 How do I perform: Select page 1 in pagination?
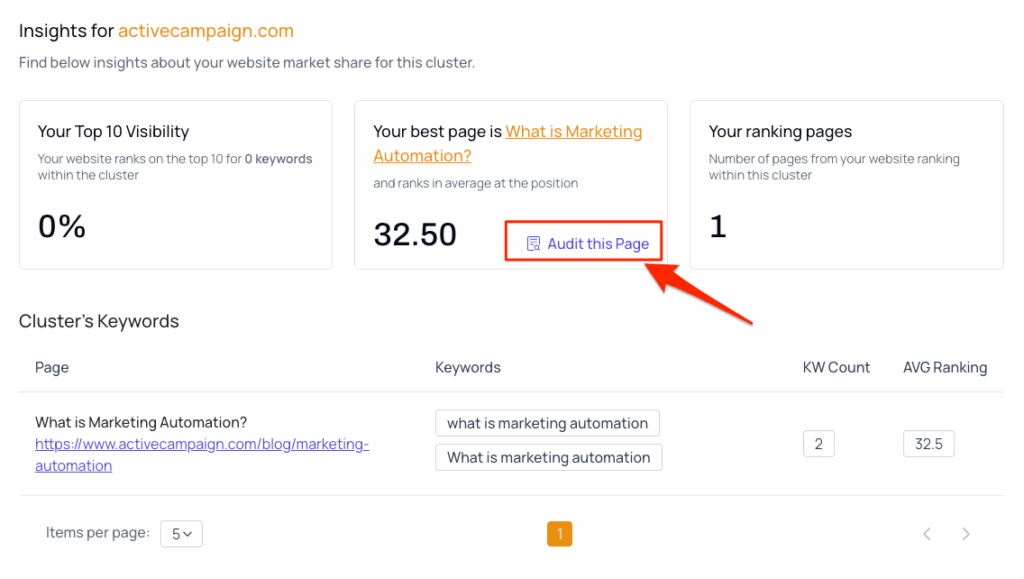point(559,534)
